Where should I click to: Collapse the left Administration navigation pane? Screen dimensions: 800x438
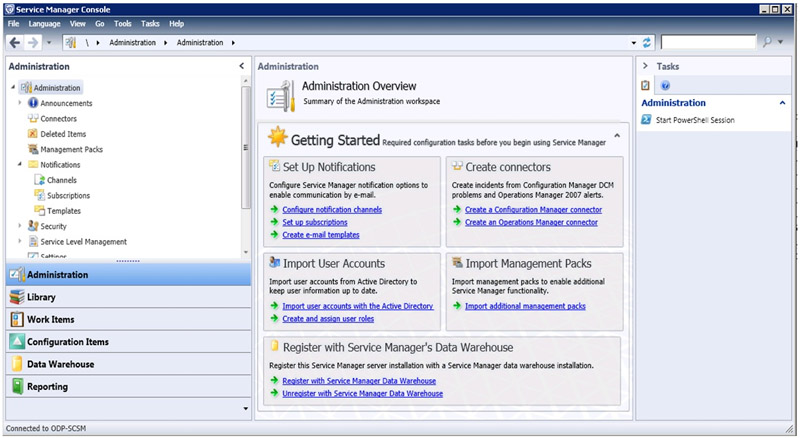coord(242,66)
